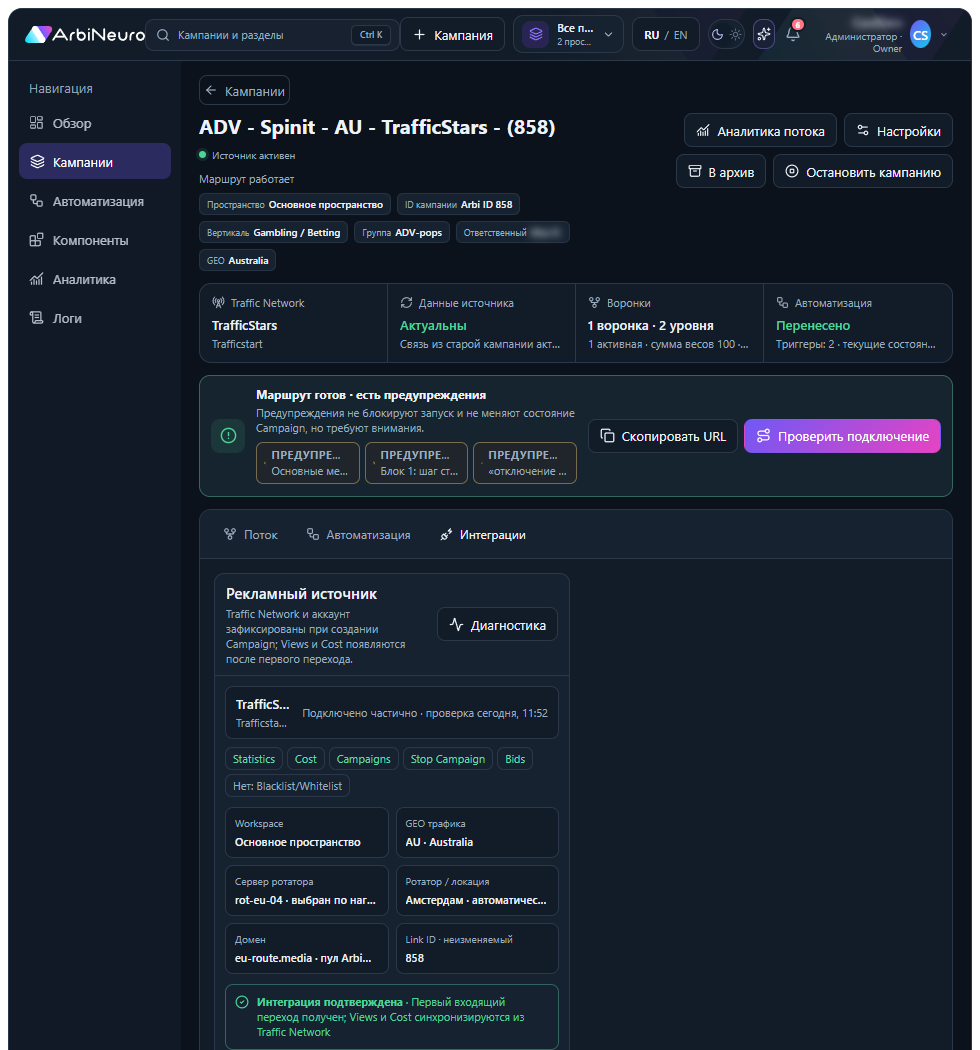Switch to dark theme moon icon
The image size is (980, 1050).
(x=717, y=35)
